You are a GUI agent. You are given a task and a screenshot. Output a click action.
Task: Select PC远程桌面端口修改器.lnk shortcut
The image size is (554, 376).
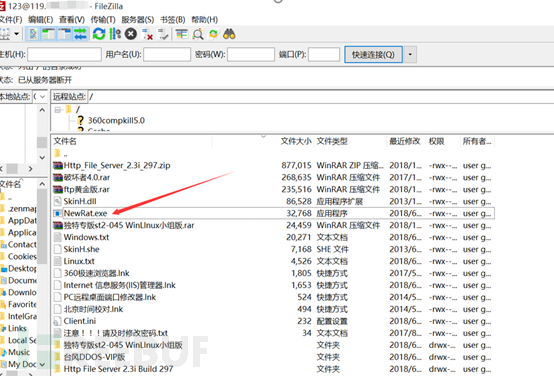coord(110,297)
